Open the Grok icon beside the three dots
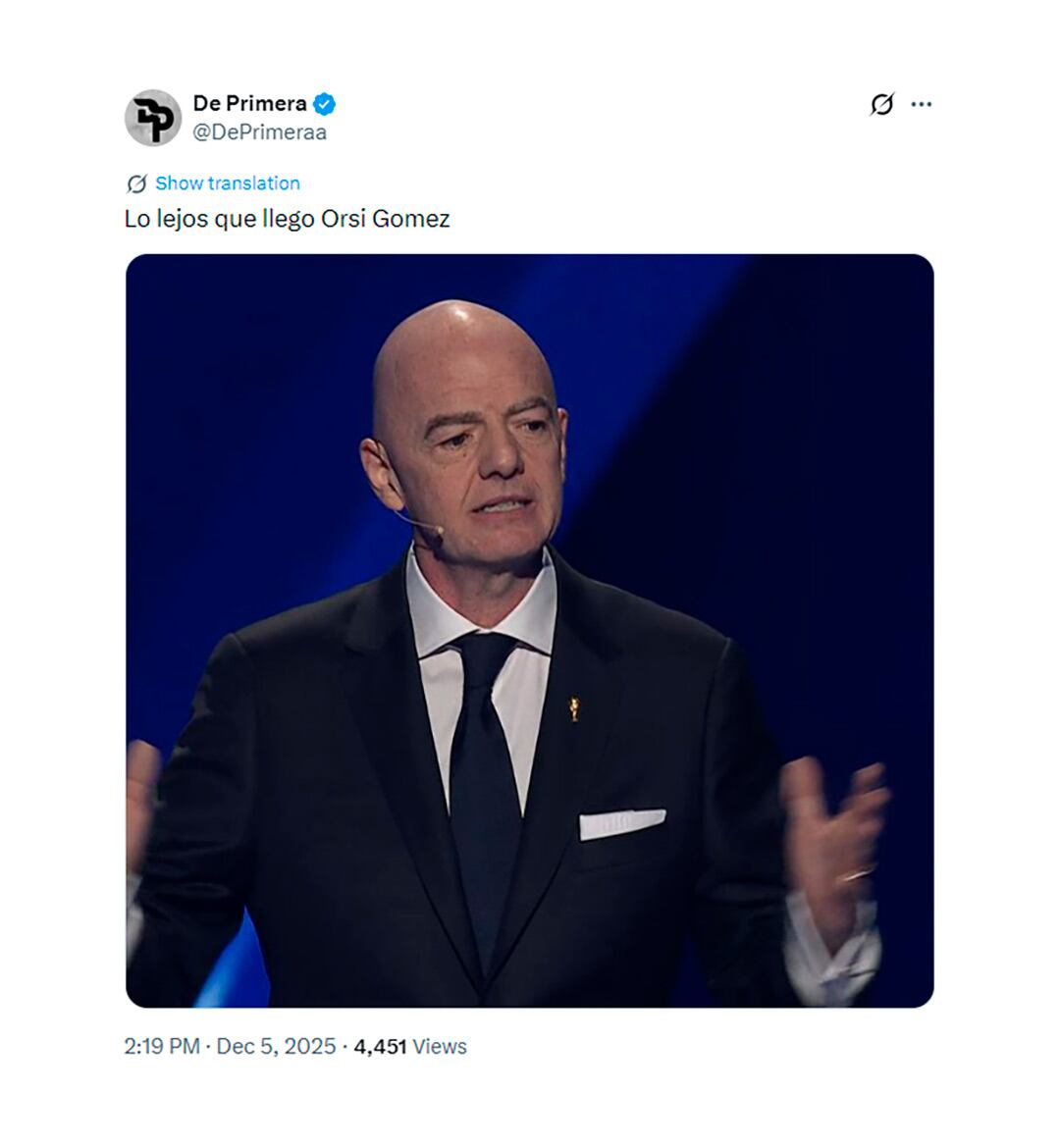This screenshot has height=1148, width=1060. (x=882, y=104)
